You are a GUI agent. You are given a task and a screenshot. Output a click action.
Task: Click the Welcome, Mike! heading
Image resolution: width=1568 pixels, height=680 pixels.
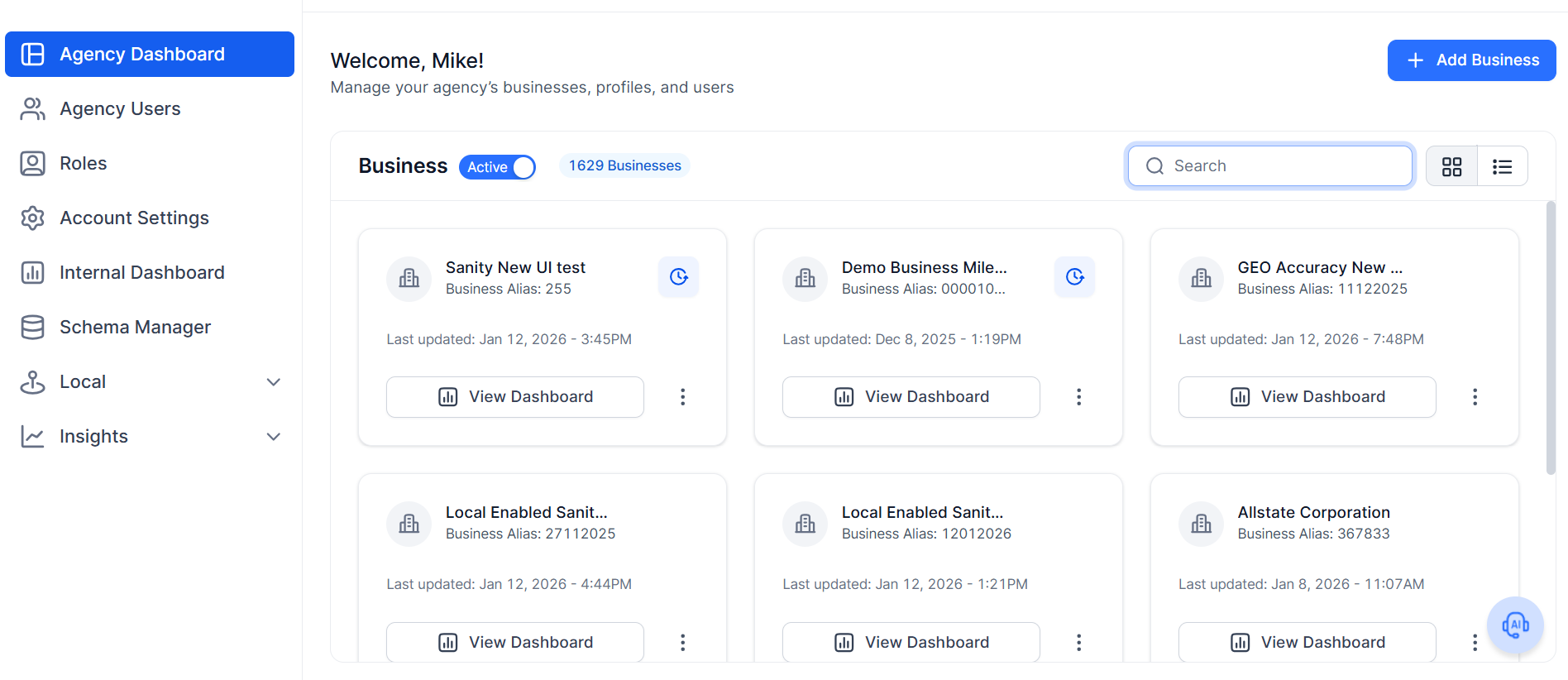[407, 60]
